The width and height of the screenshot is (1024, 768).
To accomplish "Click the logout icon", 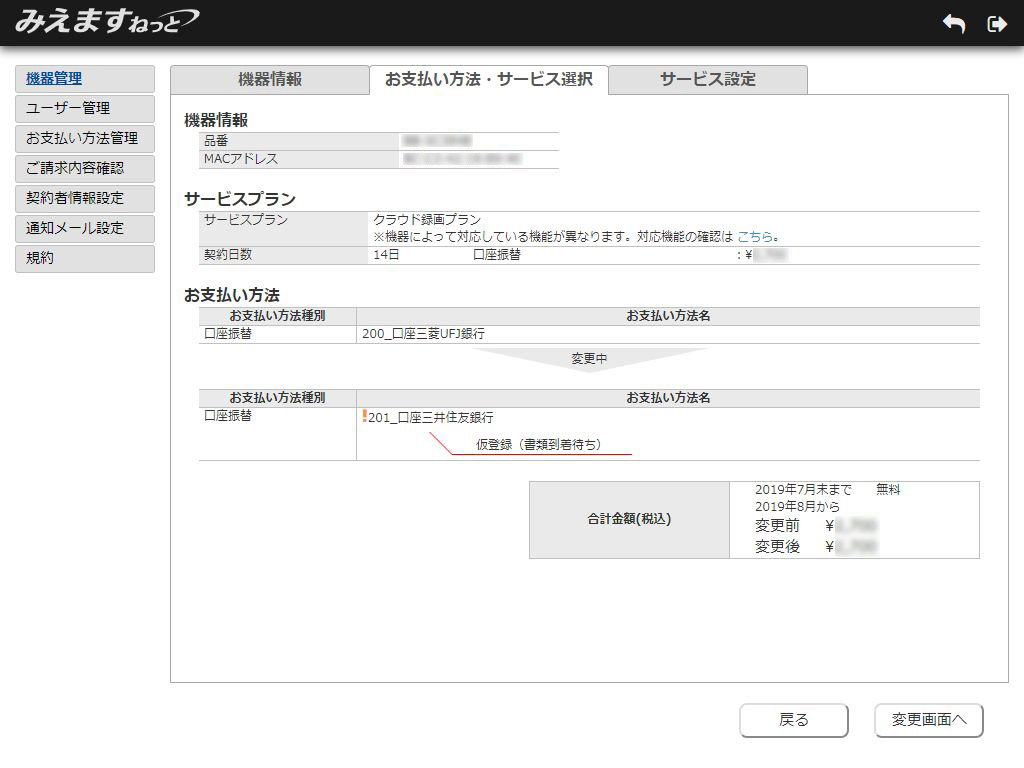I will coord(997,23).
